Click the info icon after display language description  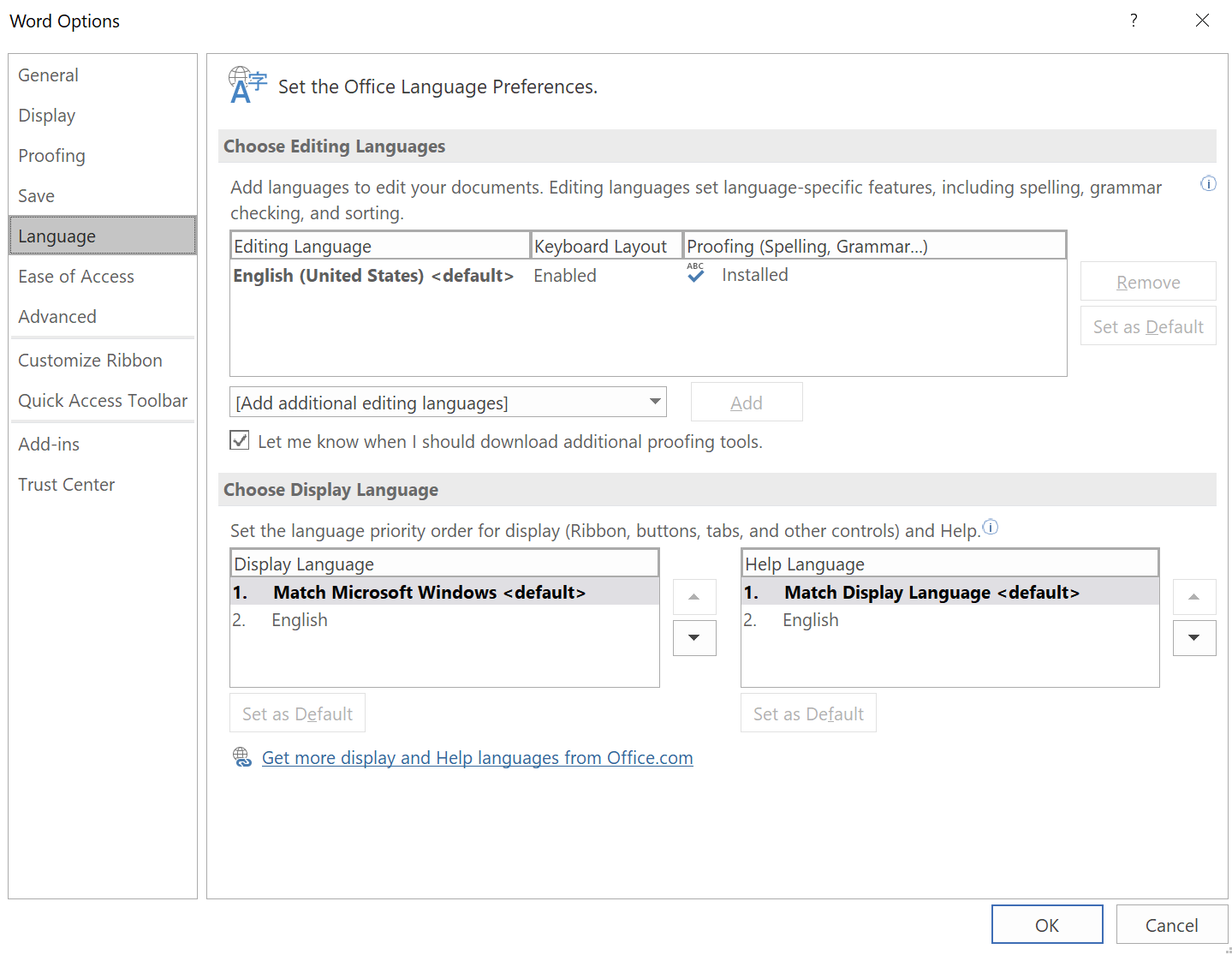pyautogui.click(x=991, y=527)
